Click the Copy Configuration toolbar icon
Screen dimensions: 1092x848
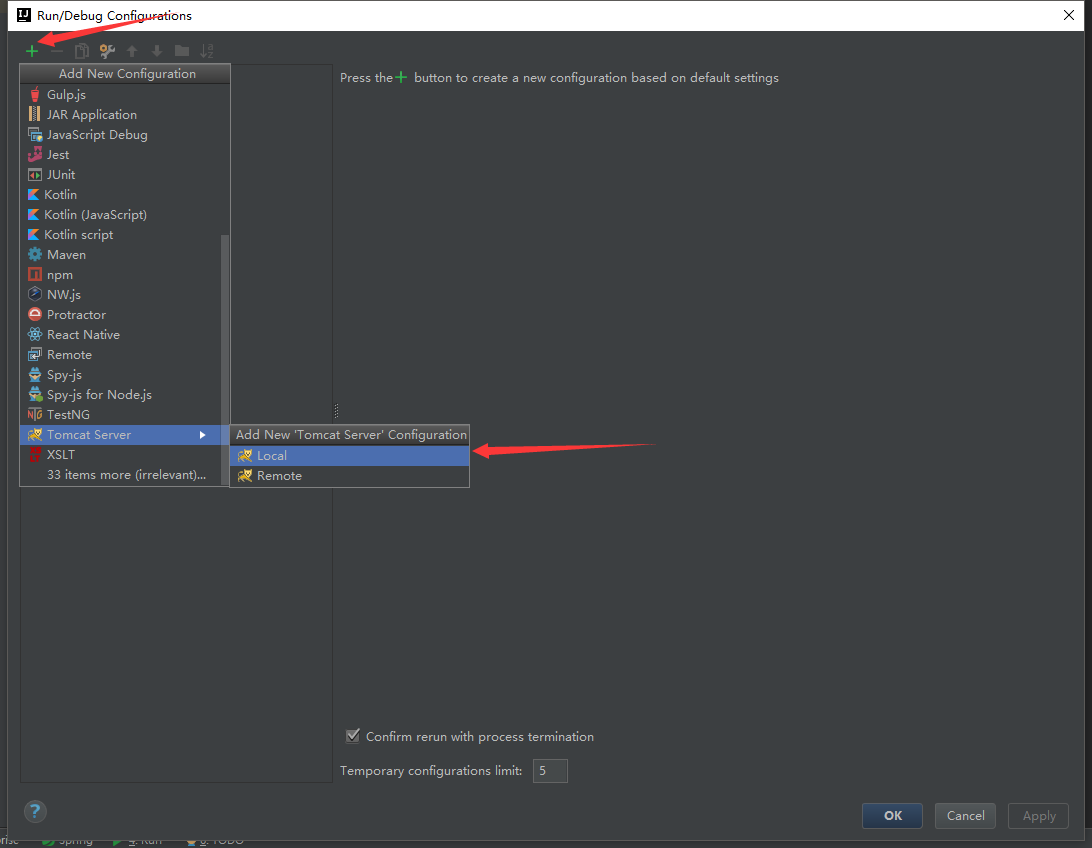click(x=82, y=51)
